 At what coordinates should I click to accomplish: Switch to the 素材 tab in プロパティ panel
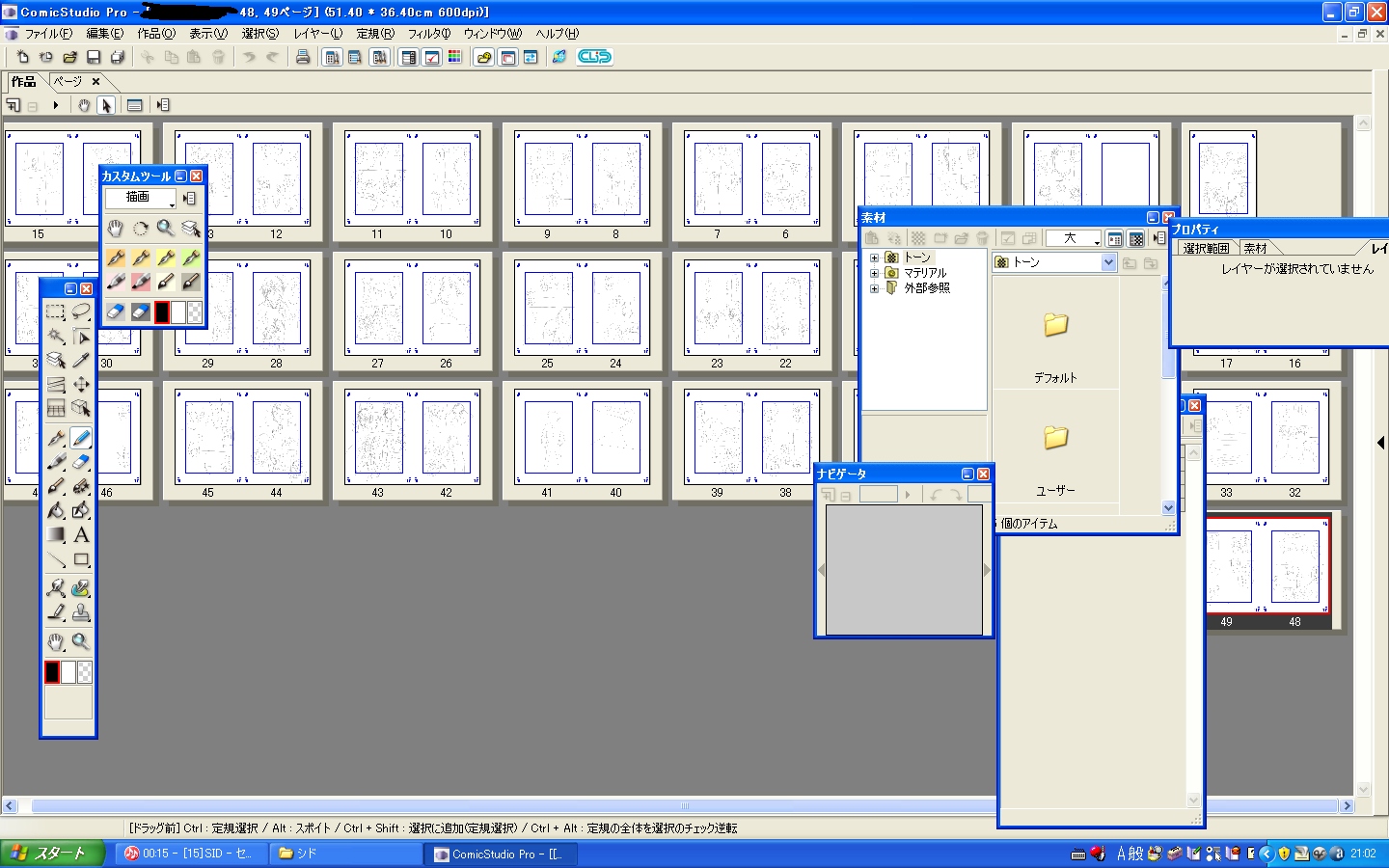(x=1256, y=248)
